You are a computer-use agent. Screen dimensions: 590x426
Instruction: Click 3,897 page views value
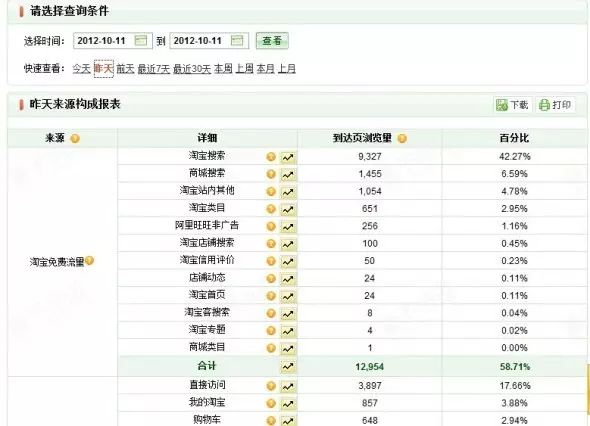[370, 386]
